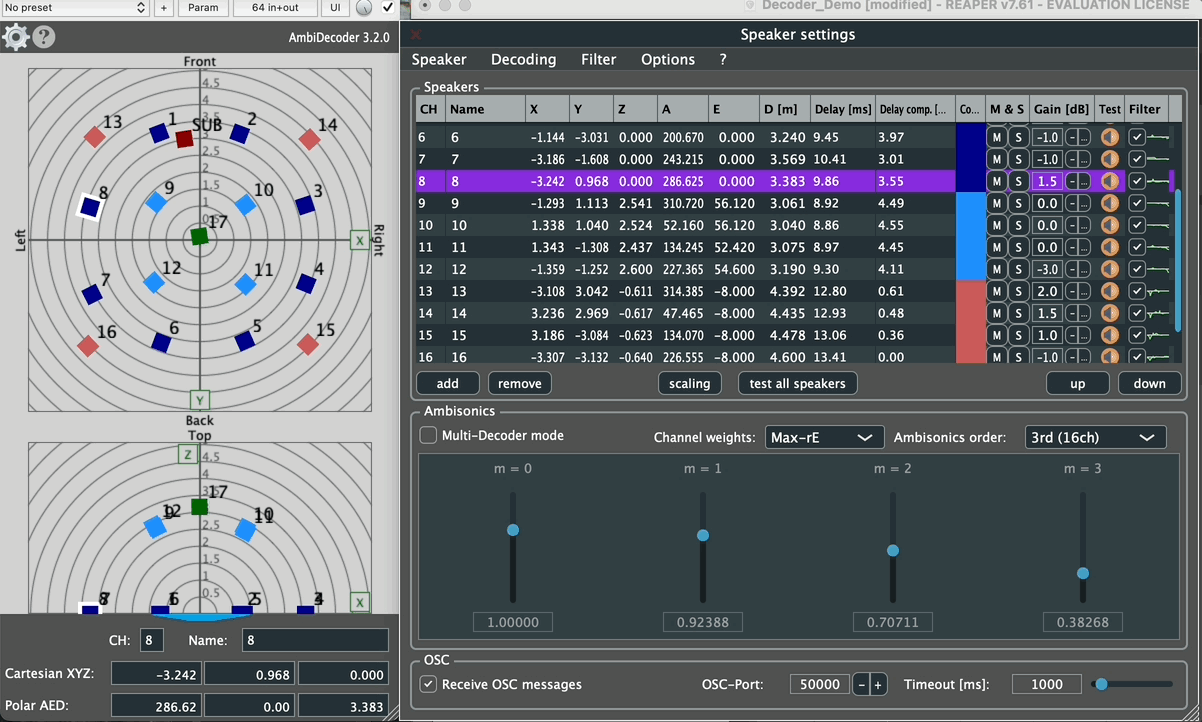Play test signal for speaker 9

pyautogui.click(x=1109, y=203)
